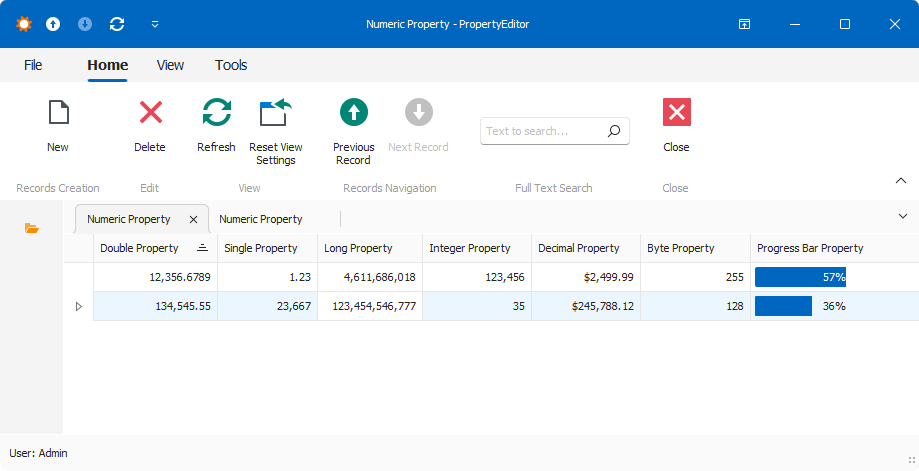Click the Integer Property column header

[x=477, y=248]
